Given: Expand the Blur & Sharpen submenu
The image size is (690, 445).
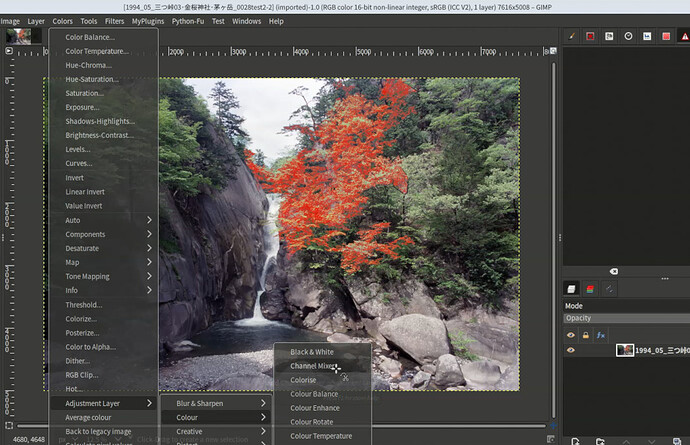Looking at the screenshot, I should tap(217, 403).
